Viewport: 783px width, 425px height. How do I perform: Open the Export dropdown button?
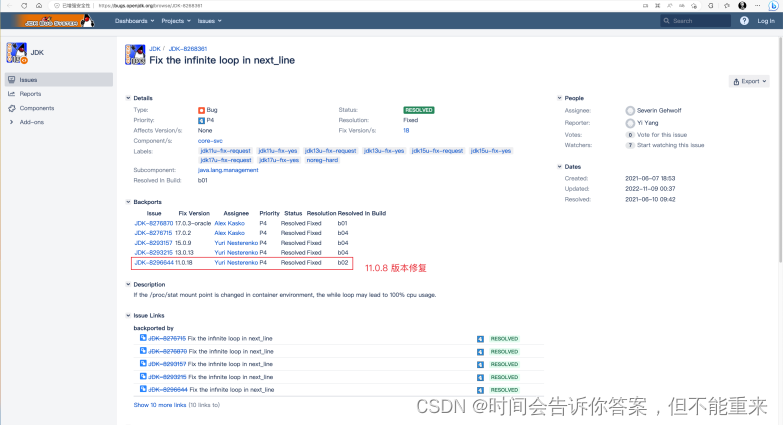749,81
